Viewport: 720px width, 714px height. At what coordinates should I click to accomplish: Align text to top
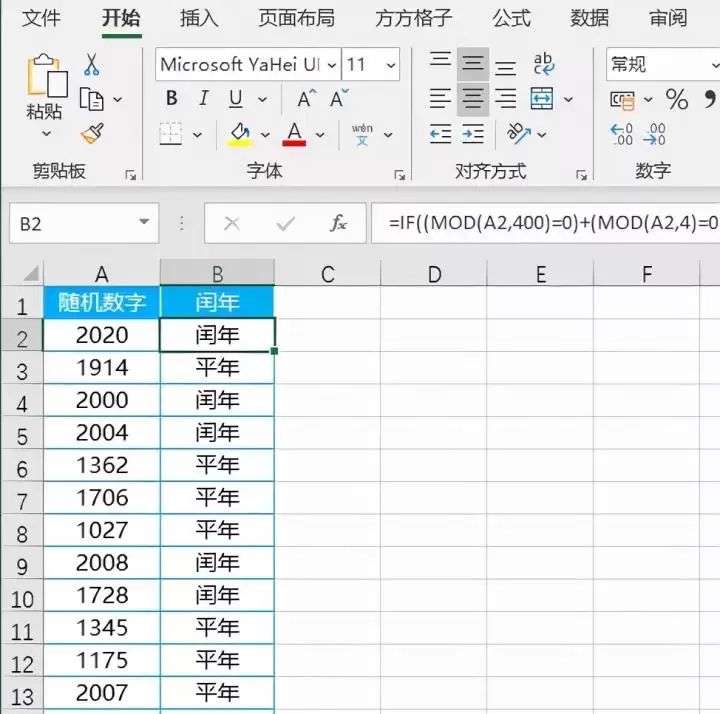coord(440,60)
